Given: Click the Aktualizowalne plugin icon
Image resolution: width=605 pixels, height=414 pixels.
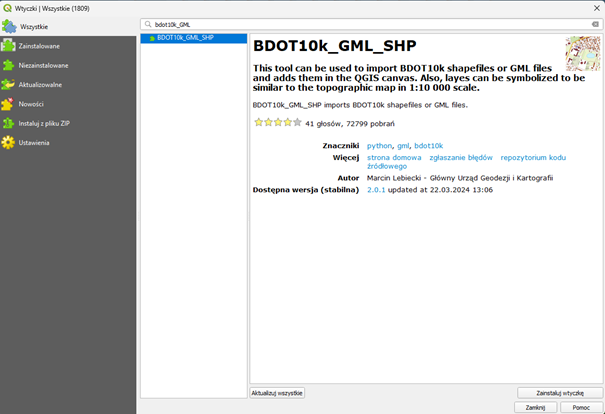Looking at the screenshot, I should click(9, 85).
